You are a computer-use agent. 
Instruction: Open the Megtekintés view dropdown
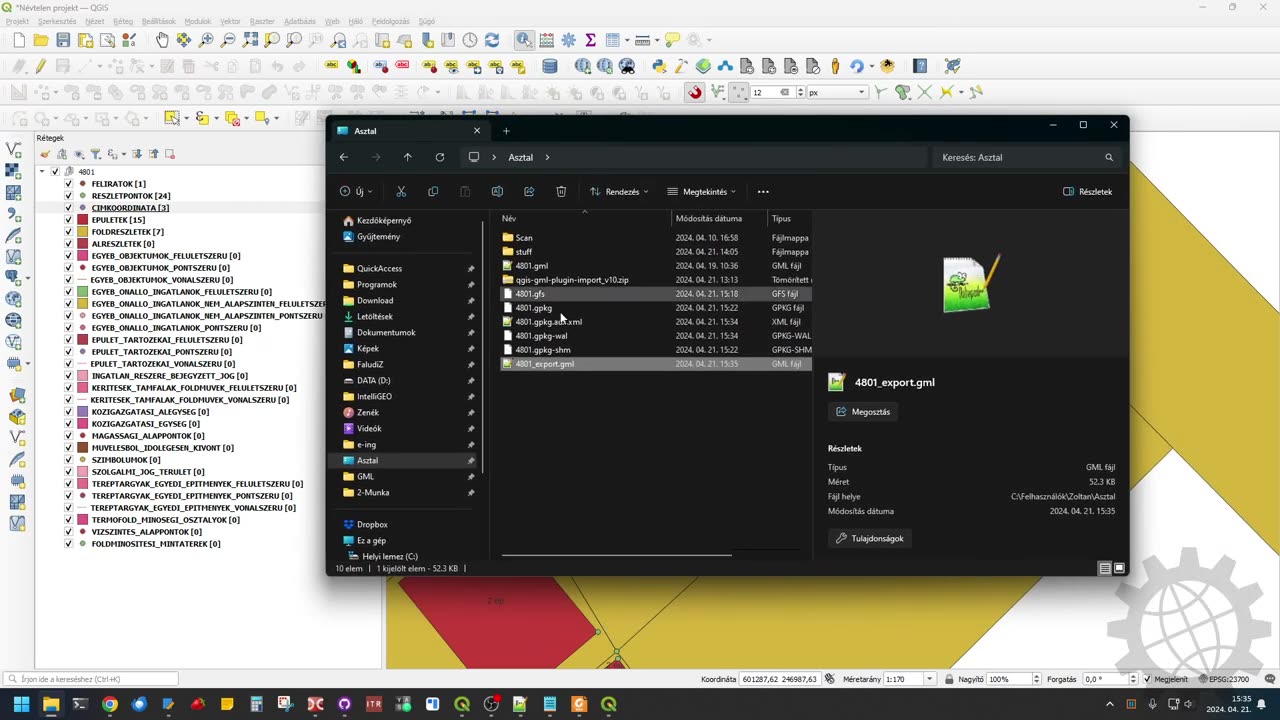[701, 191]
